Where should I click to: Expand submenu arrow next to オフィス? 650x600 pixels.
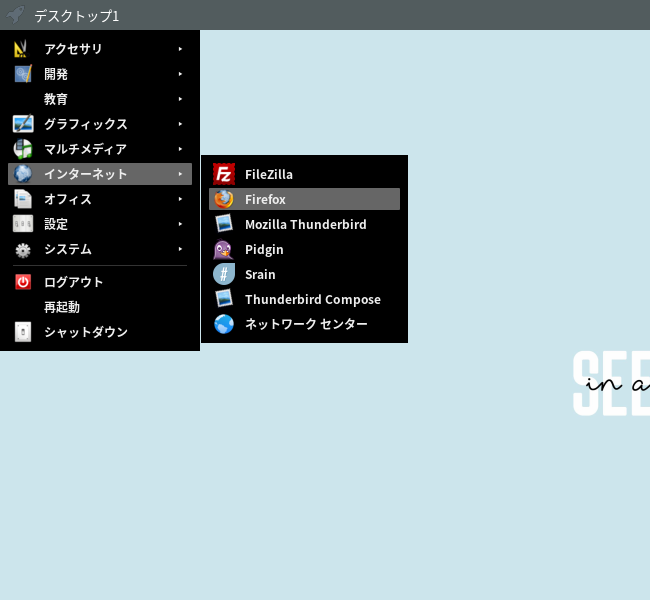pos(180,199)
